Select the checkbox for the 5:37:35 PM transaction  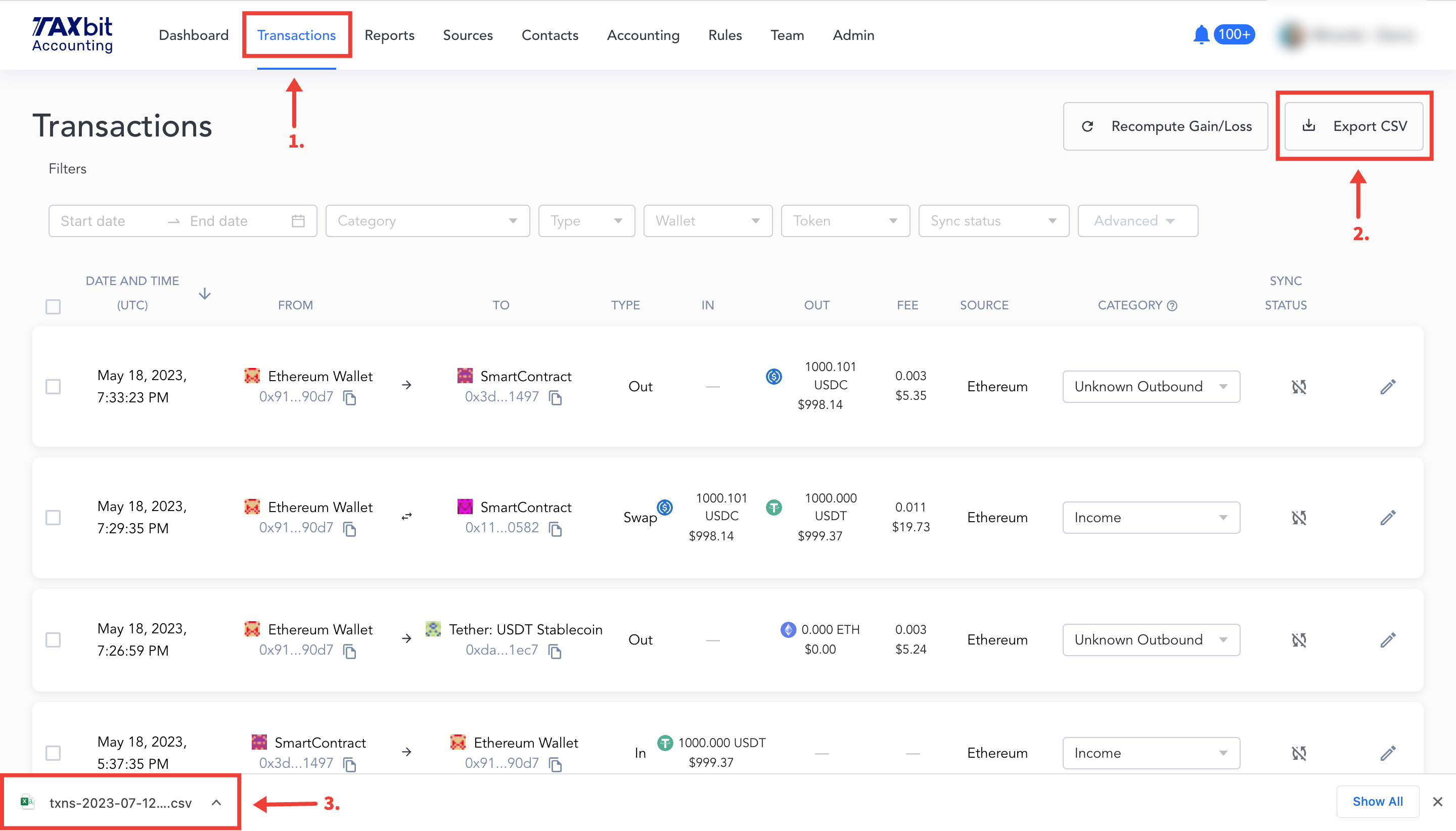pyautogui.click(x=53, y=753)
